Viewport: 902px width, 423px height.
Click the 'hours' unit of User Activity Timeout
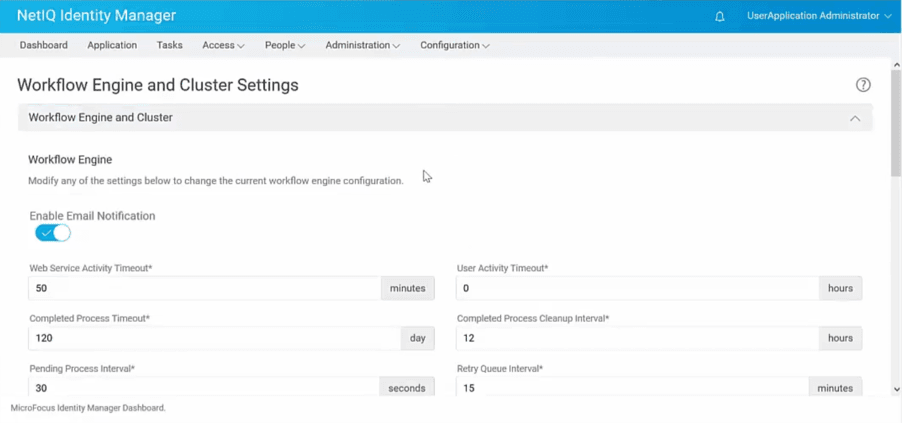point(840,288)
